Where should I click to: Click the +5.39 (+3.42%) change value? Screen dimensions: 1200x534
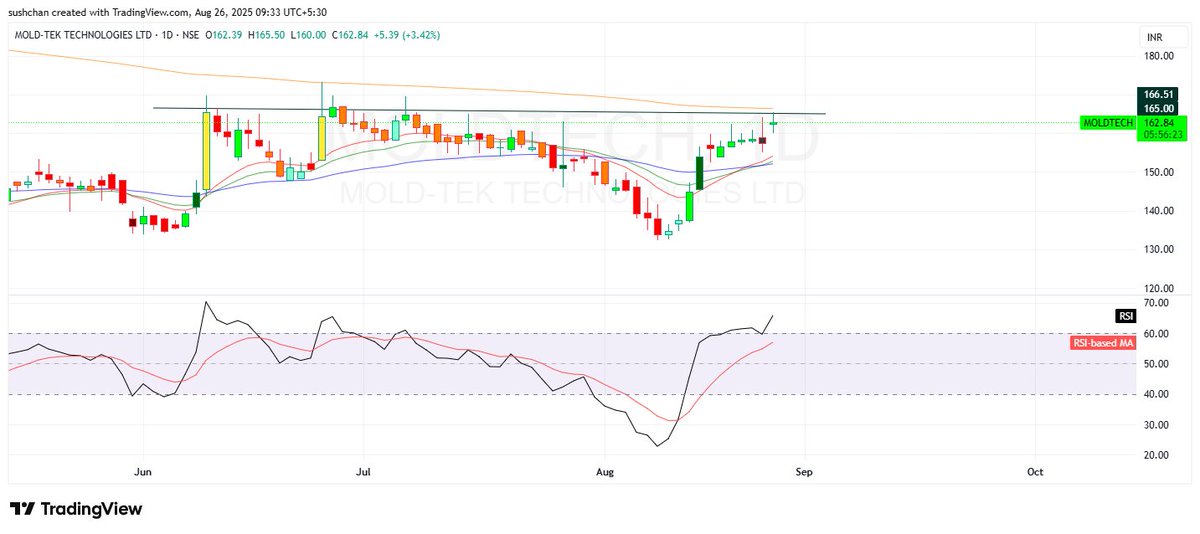405,35
